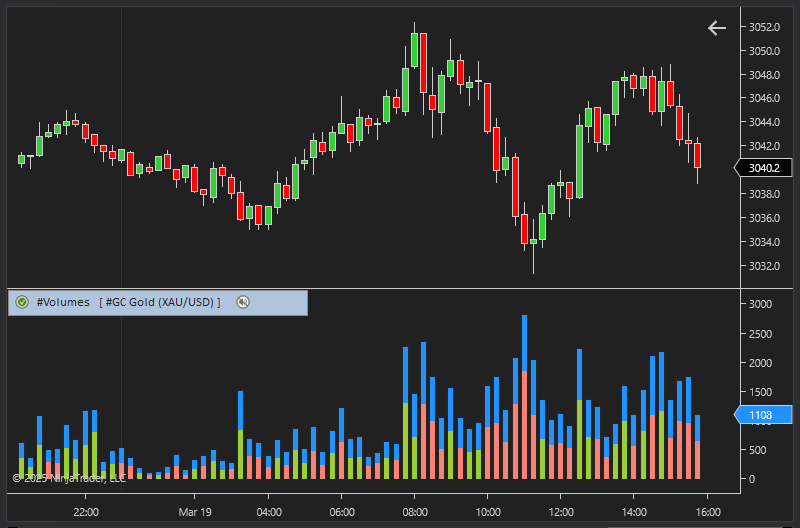800x528 pixels.
Task: Mute the #Volumes indicator via speaker icon
Action: click(243, 302)
